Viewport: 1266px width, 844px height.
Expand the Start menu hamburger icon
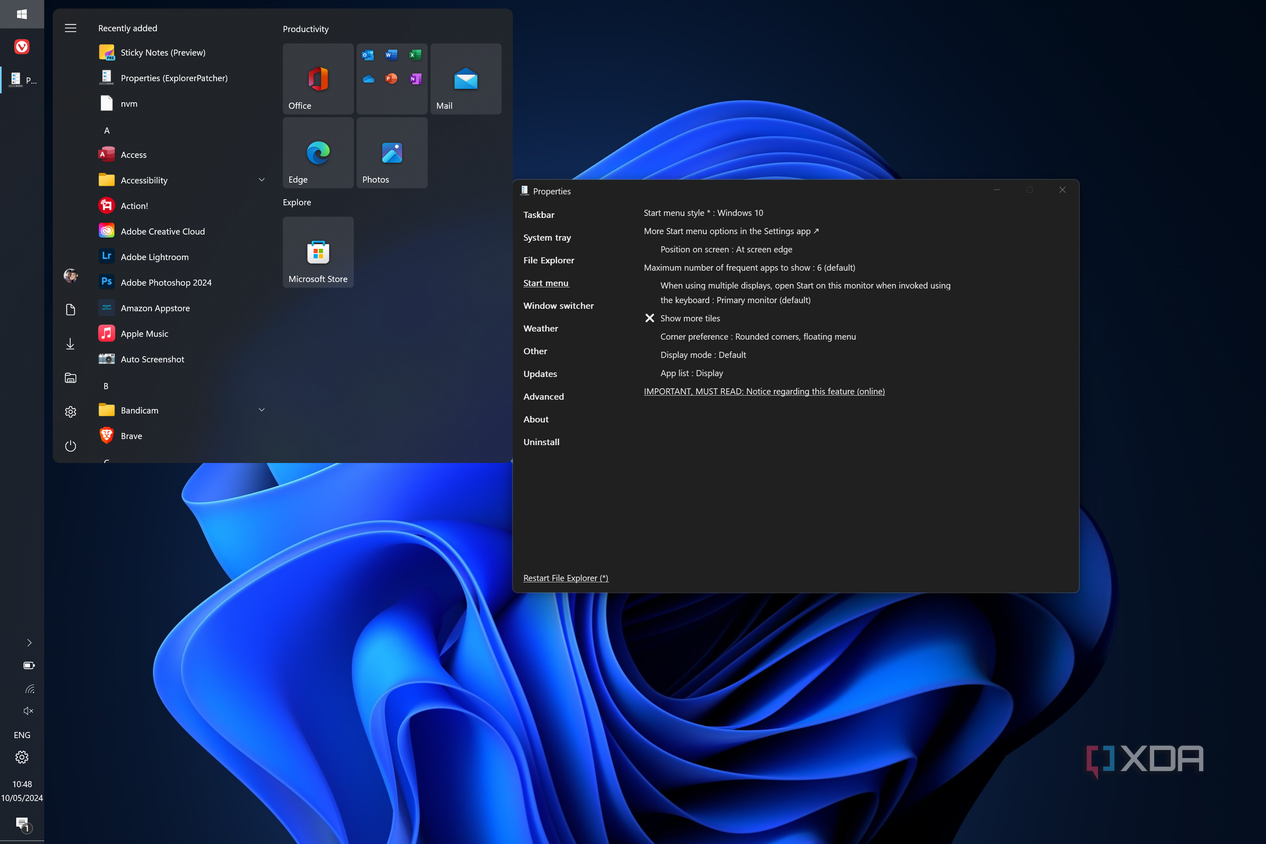click(70, 28)
